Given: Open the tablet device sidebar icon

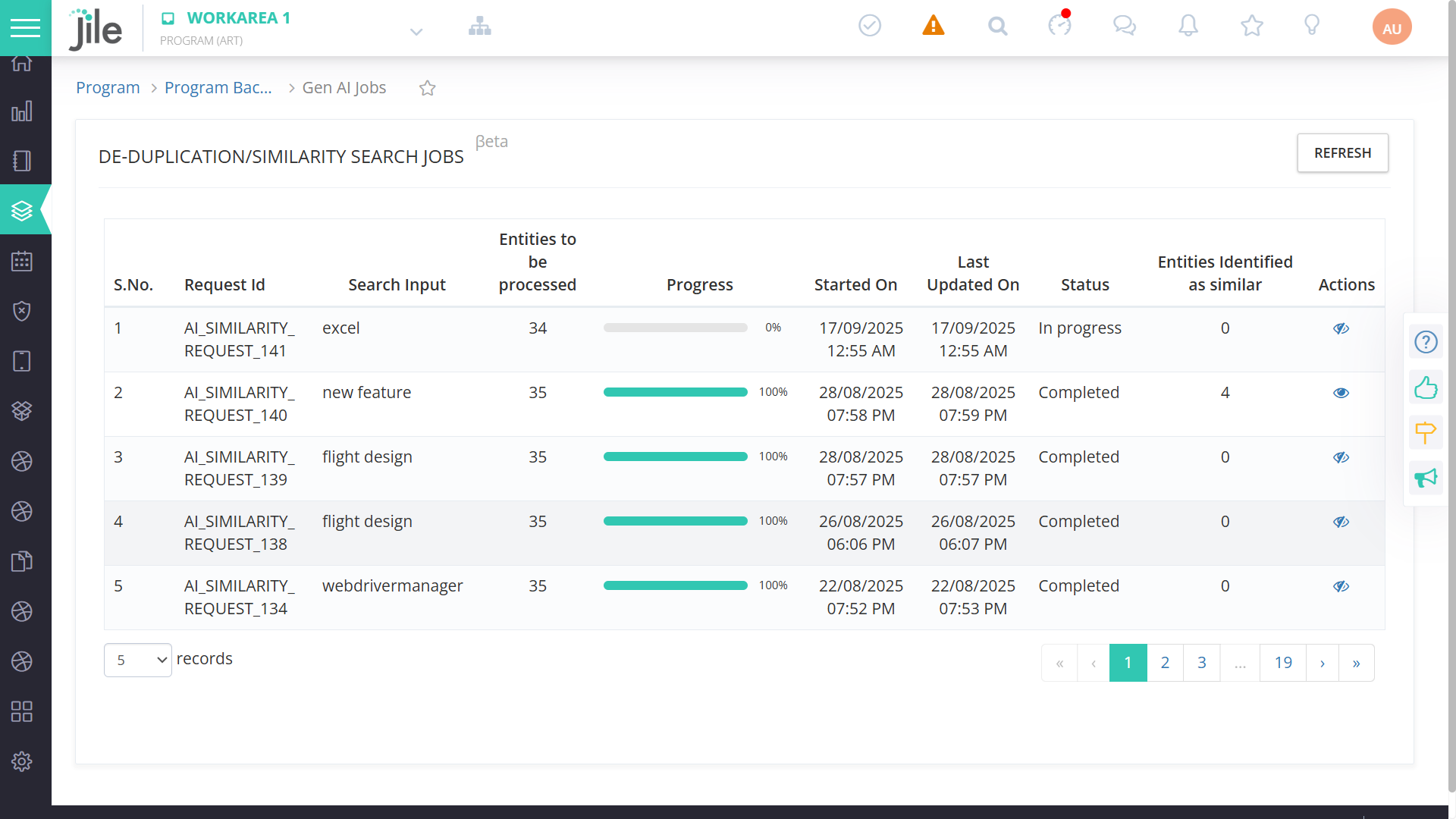Looking at the screenshot, I should (x=22, y=361).
